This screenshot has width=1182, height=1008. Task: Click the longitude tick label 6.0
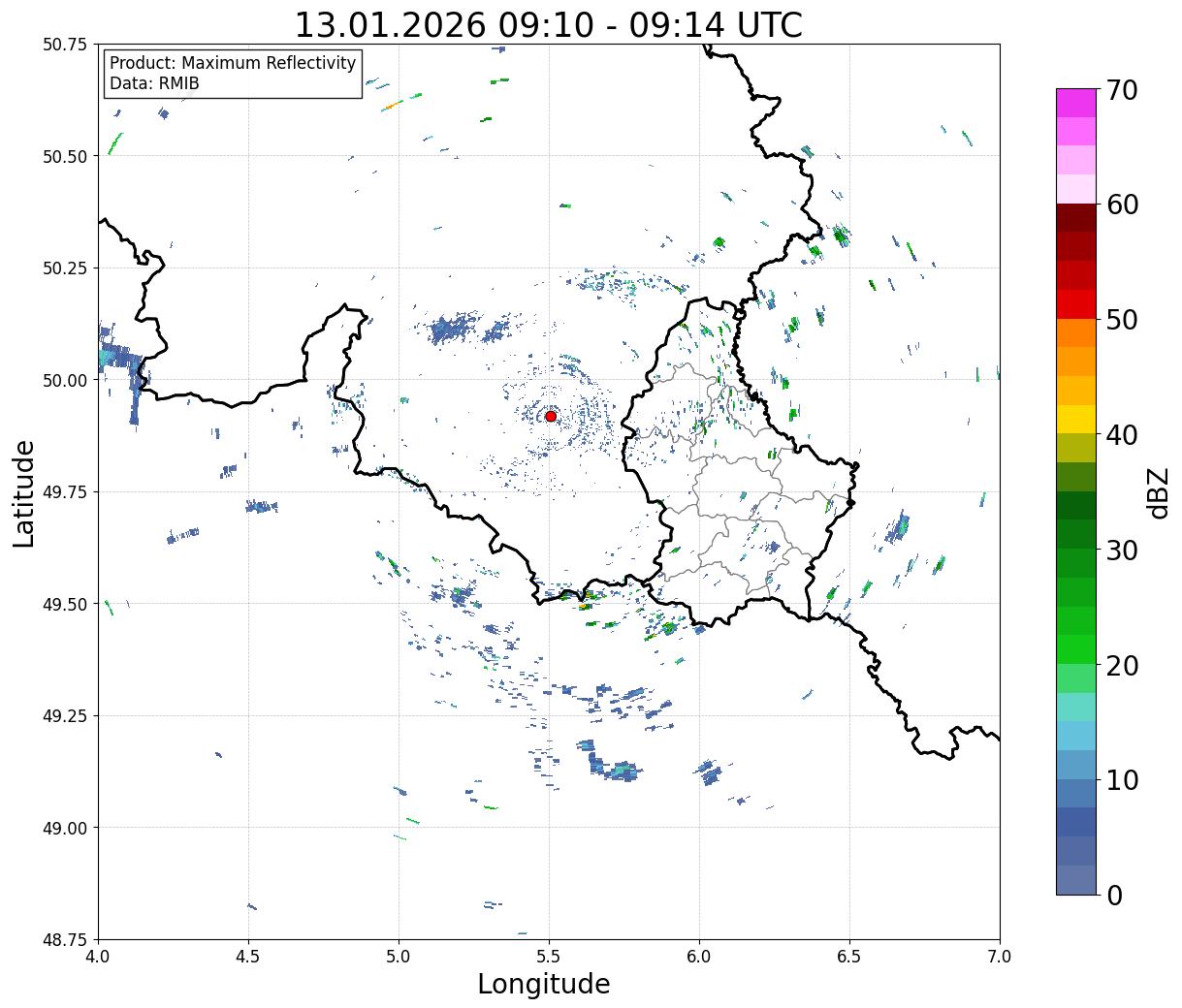point(699,957)
